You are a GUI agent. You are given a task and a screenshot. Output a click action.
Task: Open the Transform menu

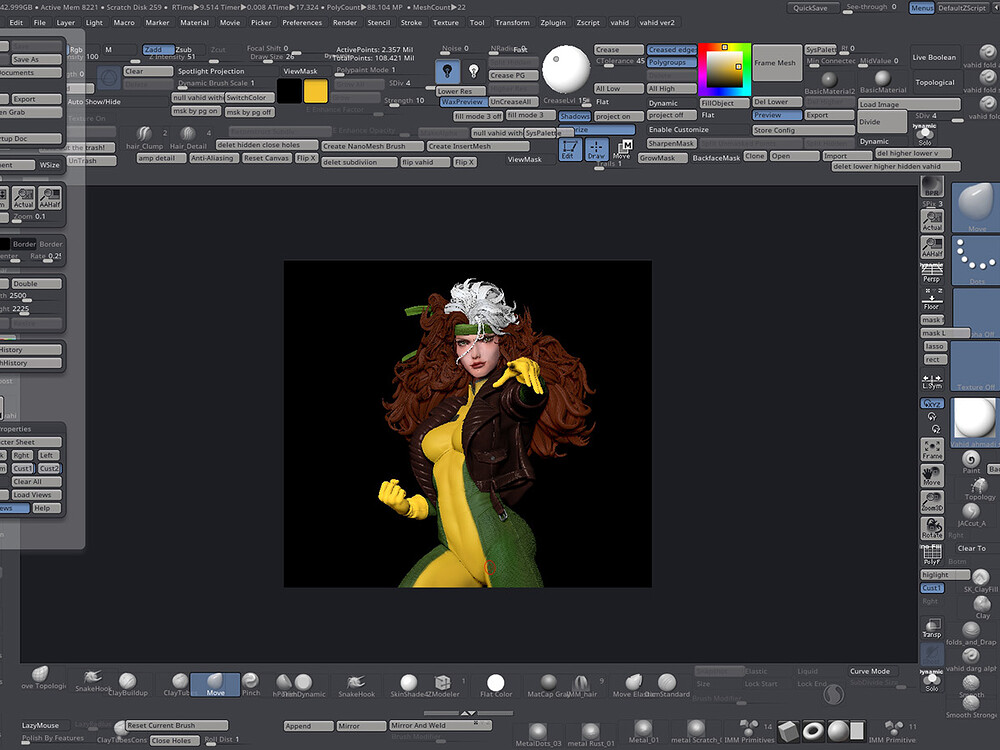512,22
